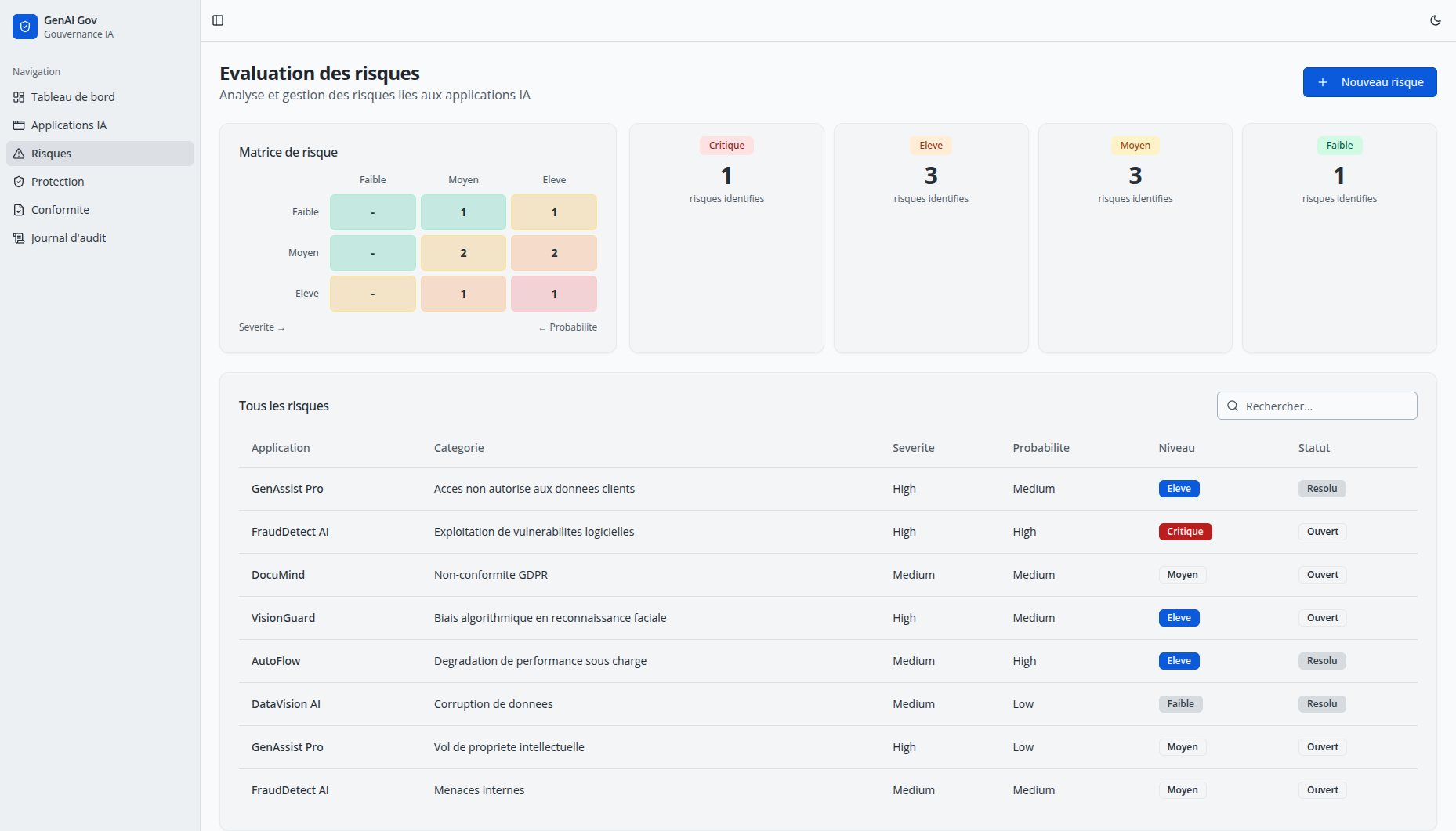Click the GenAI Gov shield logo
The image size is (1456, 831).
coord(25,27)
